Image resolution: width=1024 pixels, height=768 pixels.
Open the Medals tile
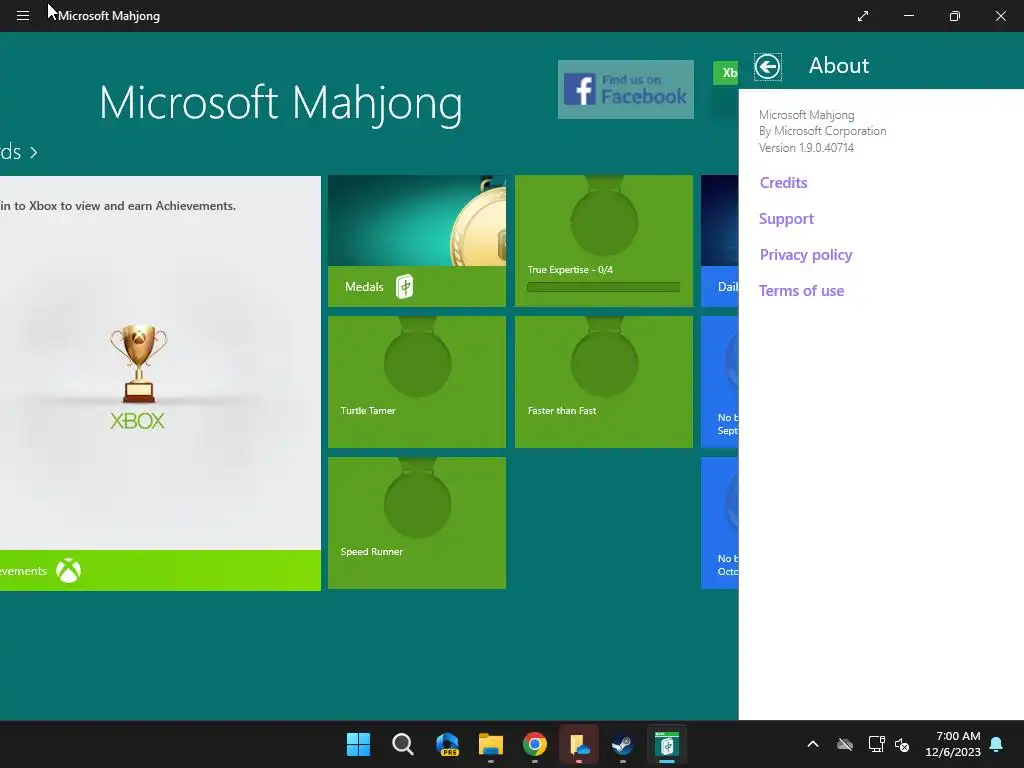(417, 240)
